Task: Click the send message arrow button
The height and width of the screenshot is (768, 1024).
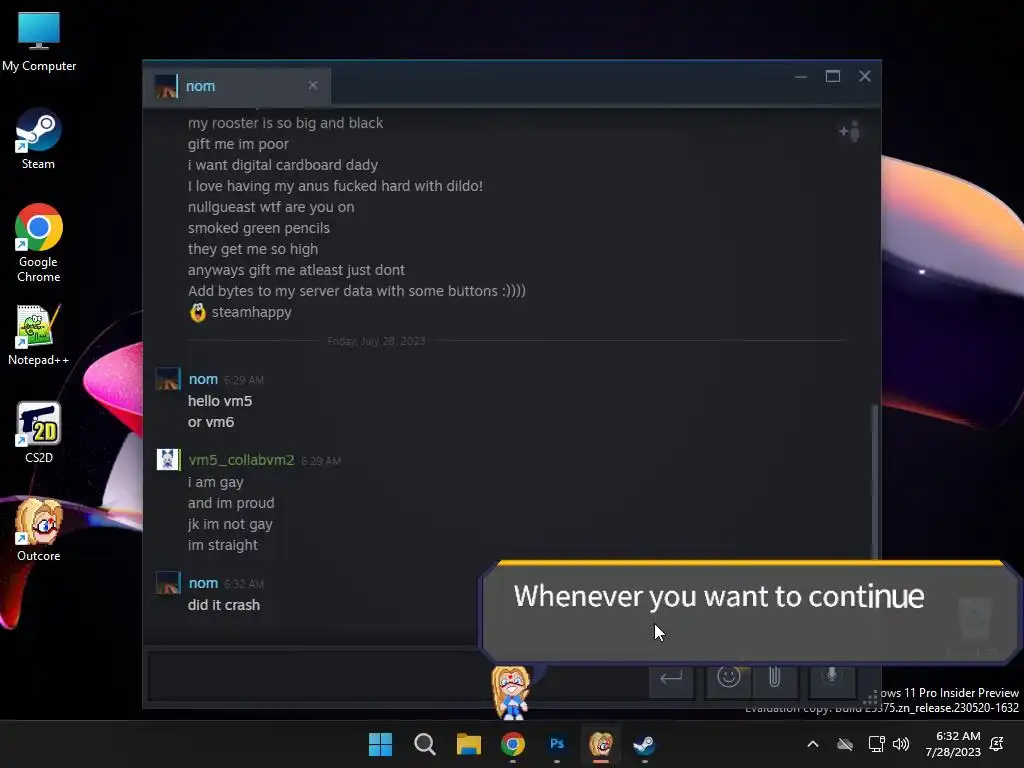Action: pyautogui.click(x=671, y=678)
